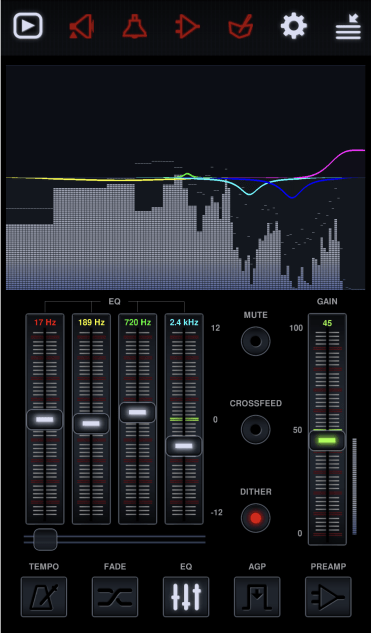Image resolution: width=371 pixels, height=633 pixels.
Task: Click the red mortar and pestle icon
Action: pyautogui.click(x=241, y=27)
